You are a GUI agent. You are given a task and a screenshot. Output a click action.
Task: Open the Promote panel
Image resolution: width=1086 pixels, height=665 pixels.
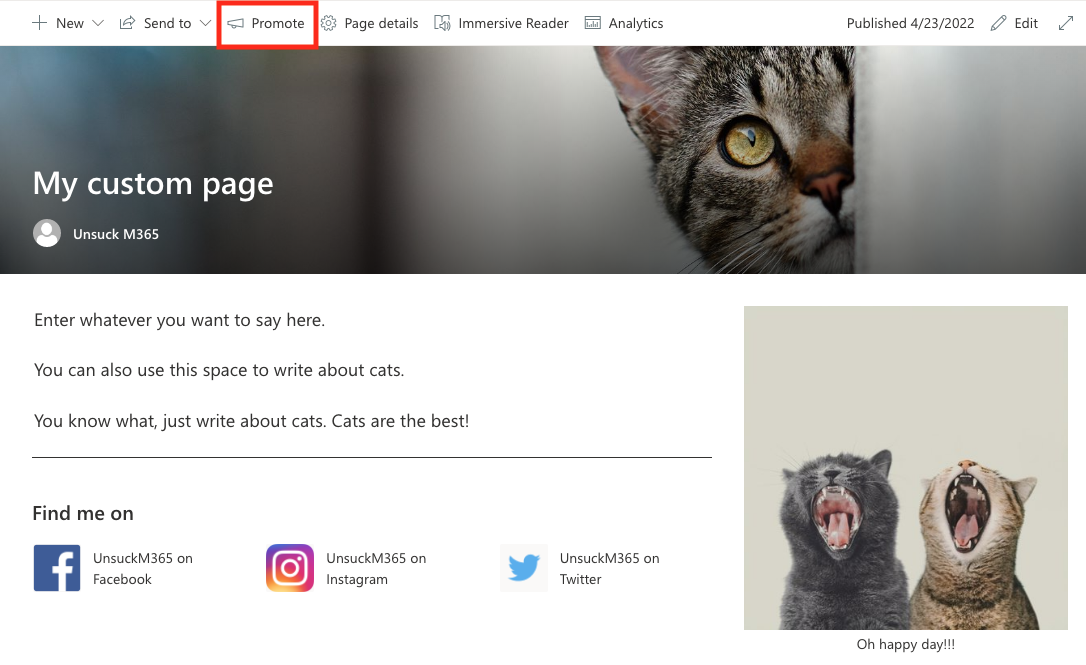click(266, 22)
